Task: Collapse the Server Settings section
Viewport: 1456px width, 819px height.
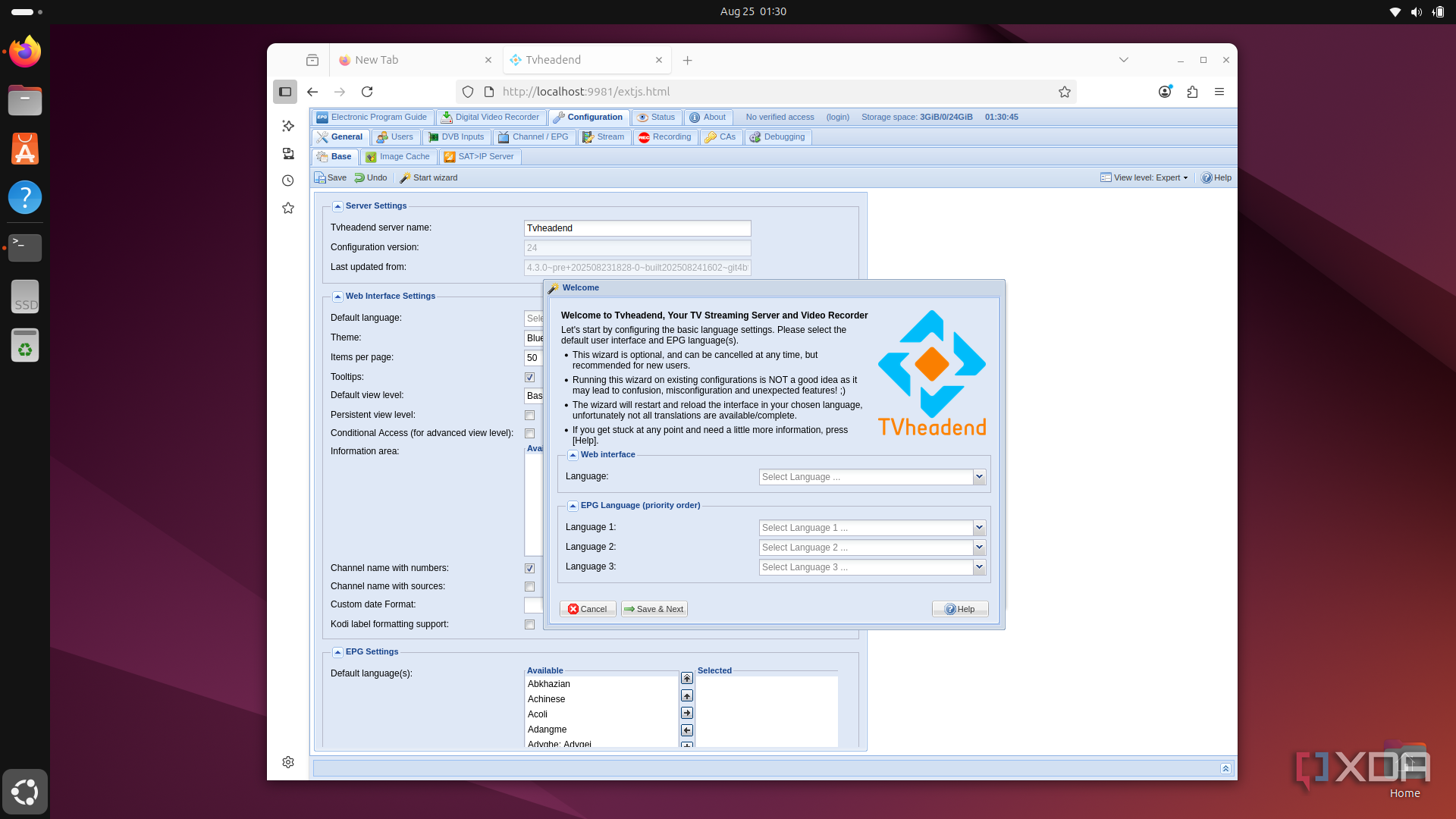Action: click(x=338, y=206)
